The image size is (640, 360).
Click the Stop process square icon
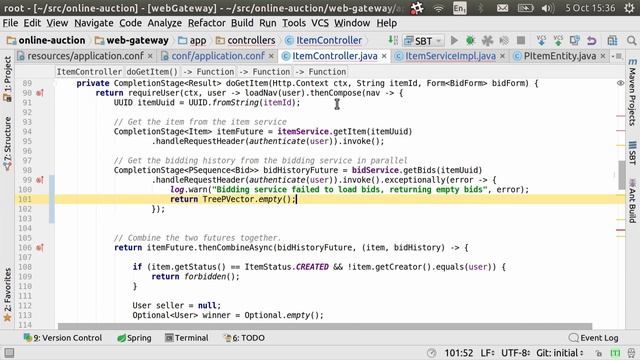click(521, 40)
